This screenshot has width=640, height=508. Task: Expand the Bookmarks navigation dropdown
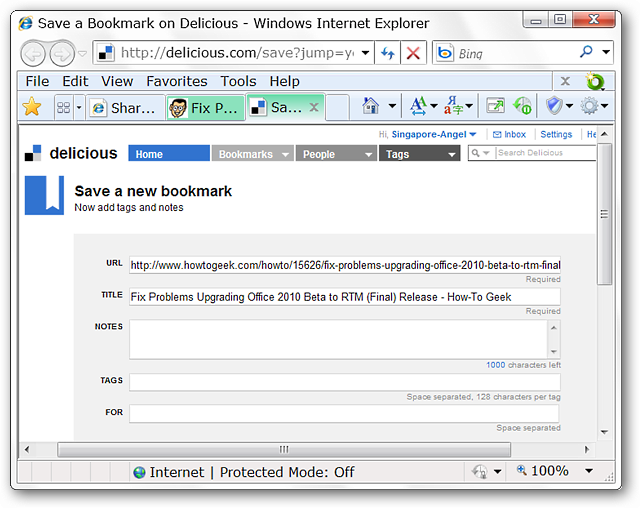coord(285,155)
